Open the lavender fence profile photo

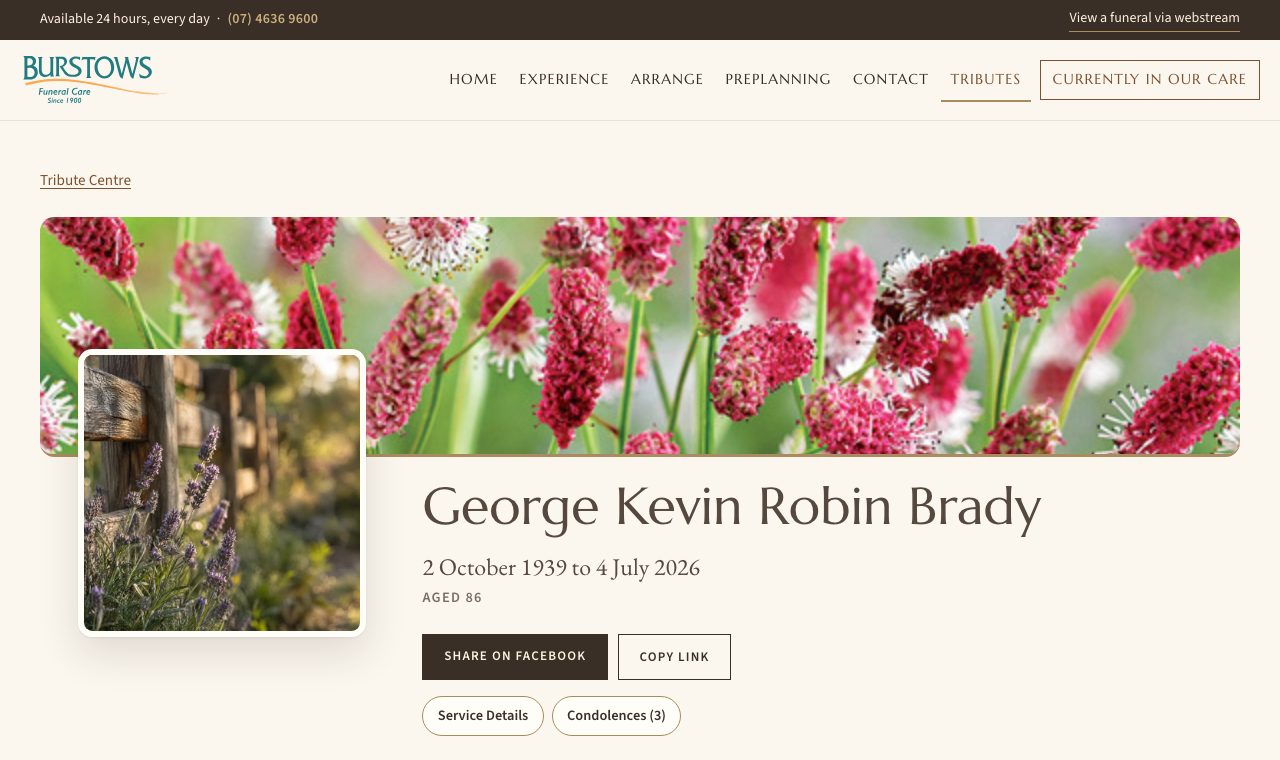coord(222,493)
